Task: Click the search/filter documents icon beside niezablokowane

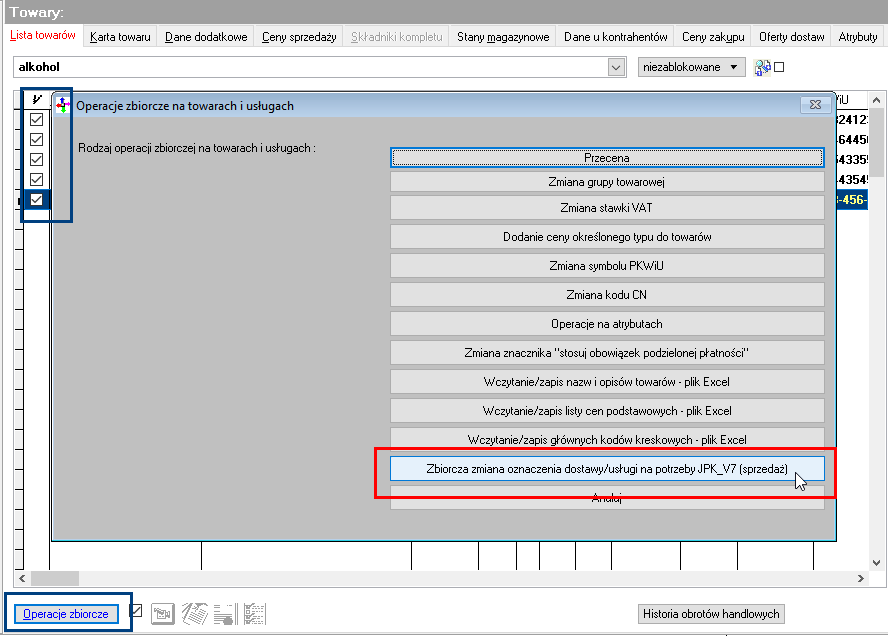Action: tap(762, 67)
